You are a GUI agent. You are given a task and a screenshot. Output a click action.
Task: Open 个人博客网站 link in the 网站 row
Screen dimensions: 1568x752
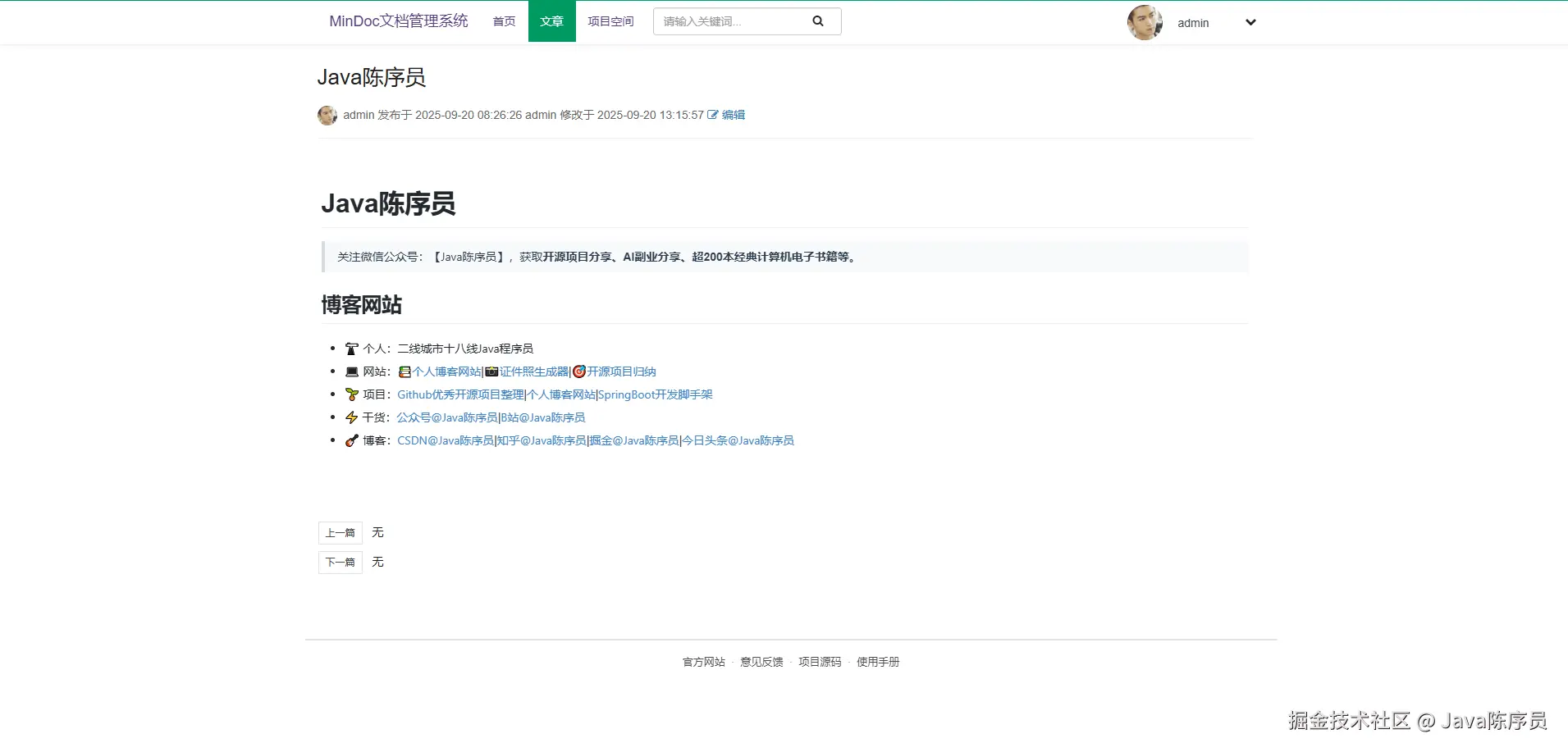point(446,372)
